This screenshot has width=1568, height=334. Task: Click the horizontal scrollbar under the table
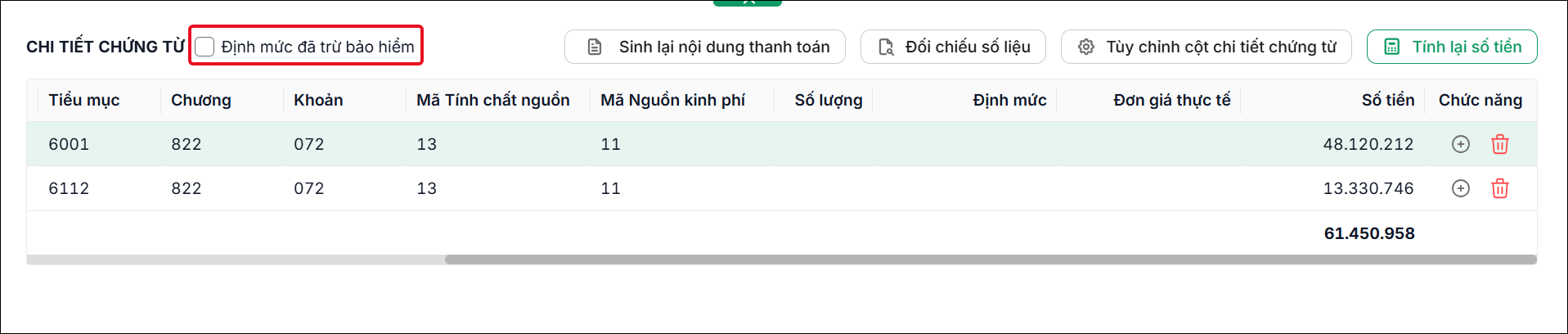(991, 260)
